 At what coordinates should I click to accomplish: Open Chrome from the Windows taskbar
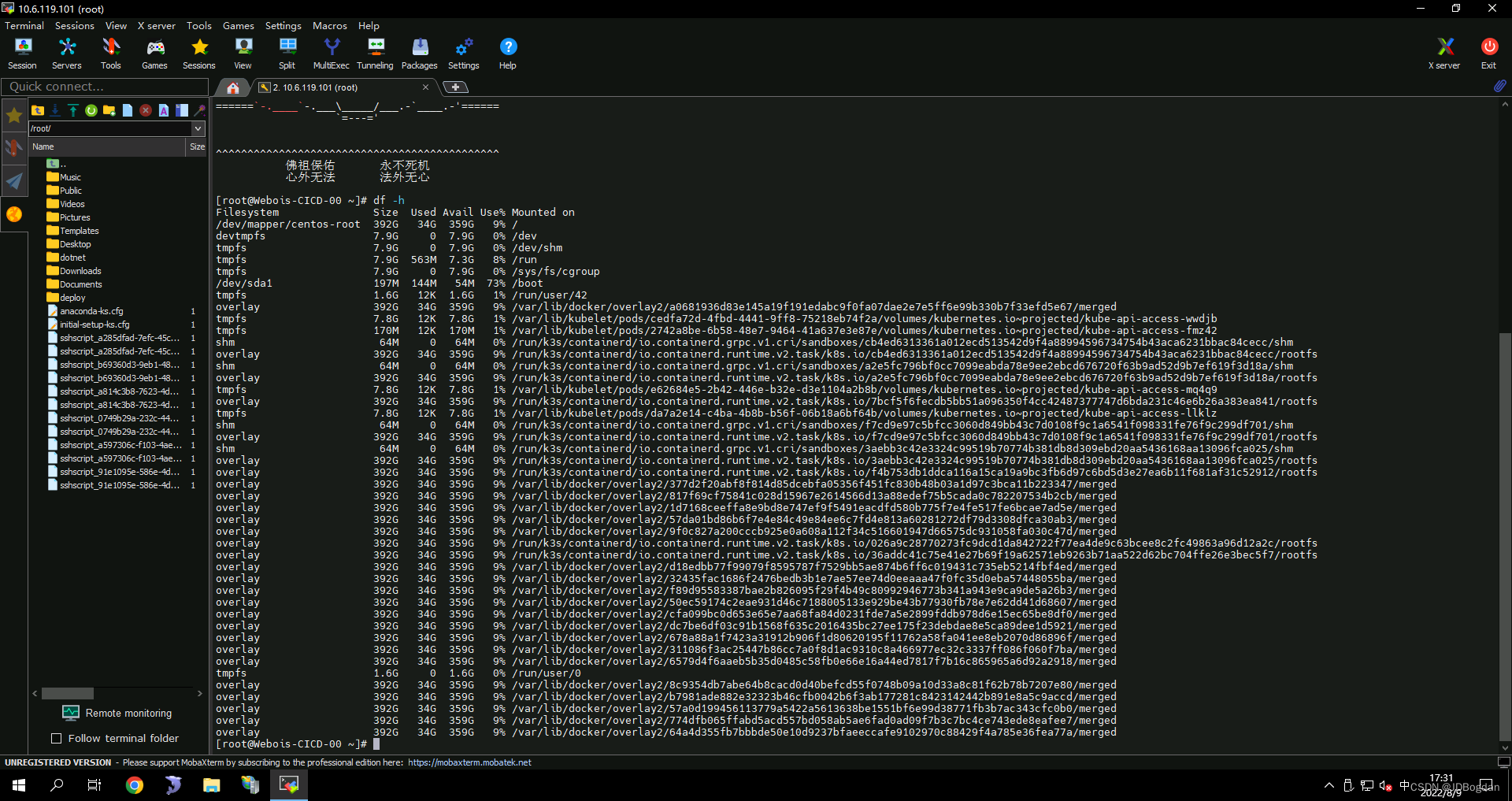point(135,784)
